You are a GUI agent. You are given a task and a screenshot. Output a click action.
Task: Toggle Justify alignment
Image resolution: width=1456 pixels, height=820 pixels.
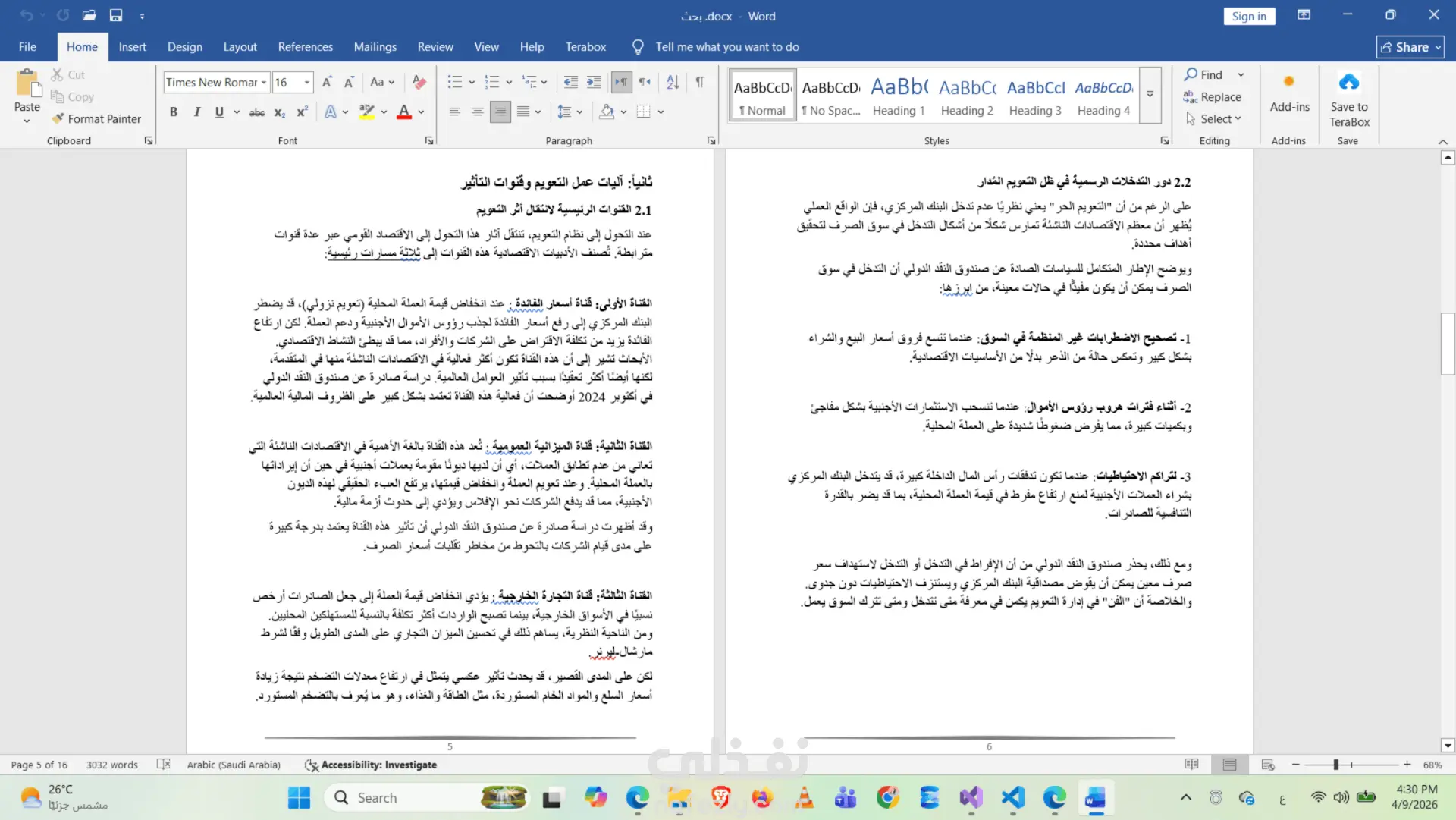(523, 112)
